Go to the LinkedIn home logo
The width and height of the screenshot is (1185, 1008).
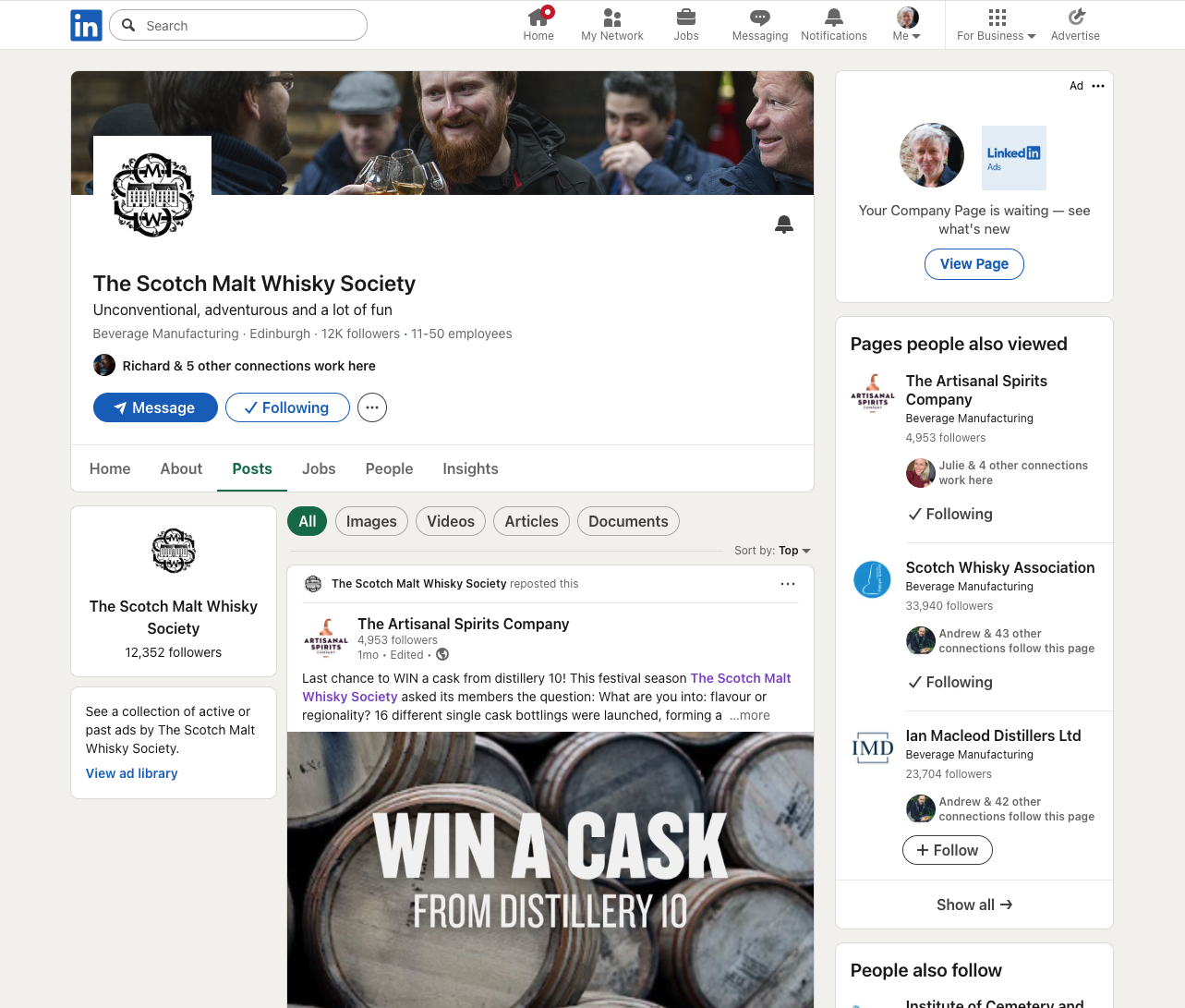[86, 26]
